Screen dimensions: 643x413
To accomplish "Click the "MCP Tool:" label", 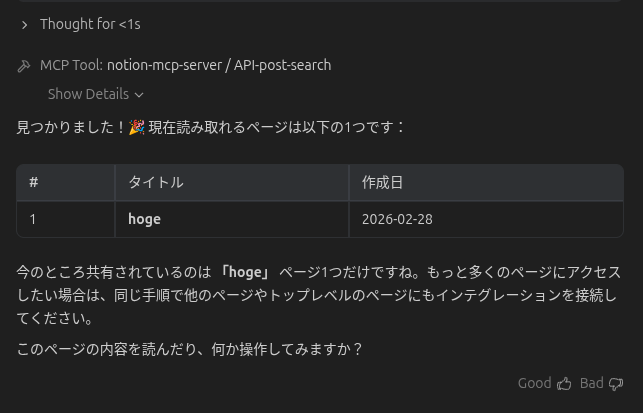I will coord(71,65).
